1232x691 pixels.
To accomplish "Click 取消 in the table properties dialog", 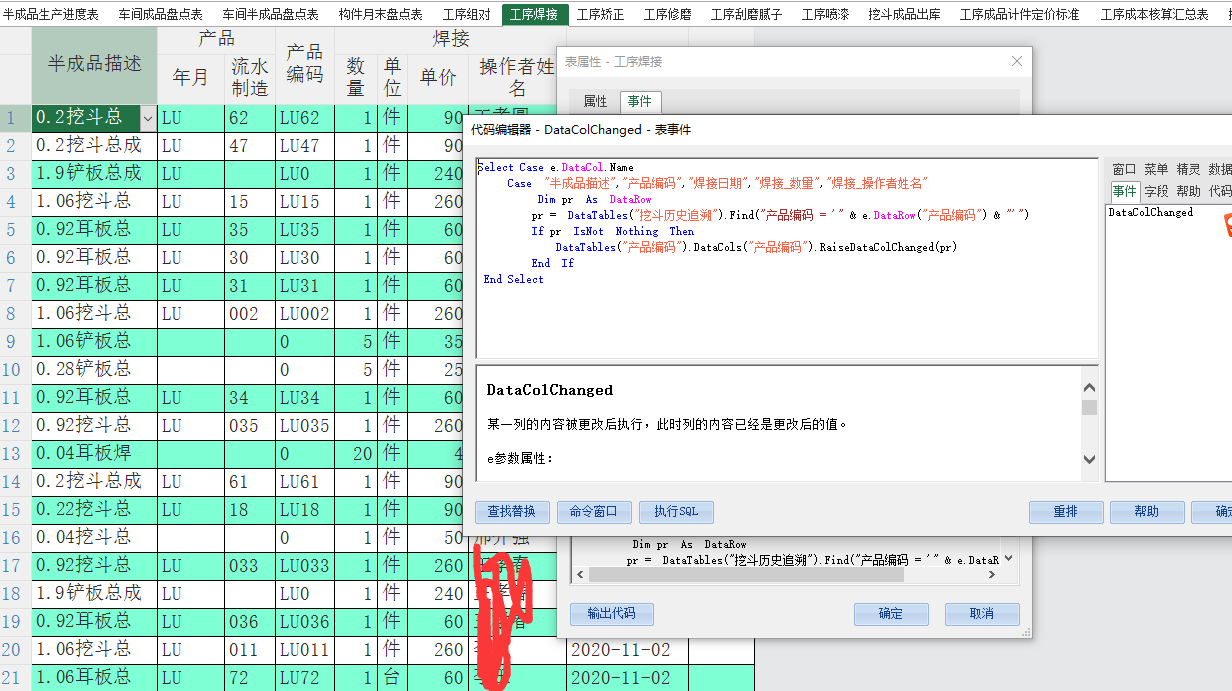I will click(x=982, y=614).
